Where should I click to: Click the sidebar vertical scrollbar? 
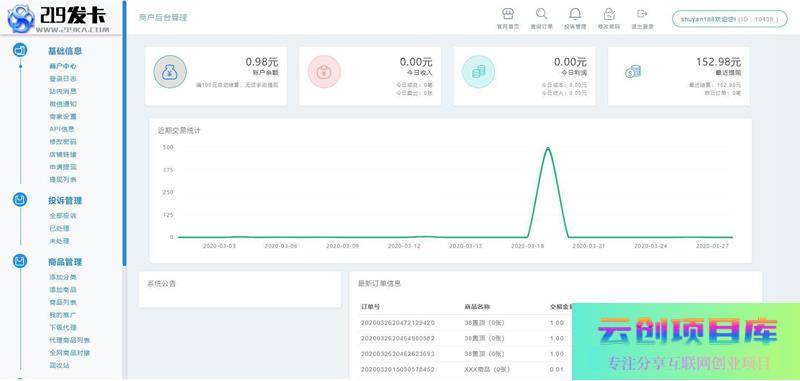tap(124, 133)
